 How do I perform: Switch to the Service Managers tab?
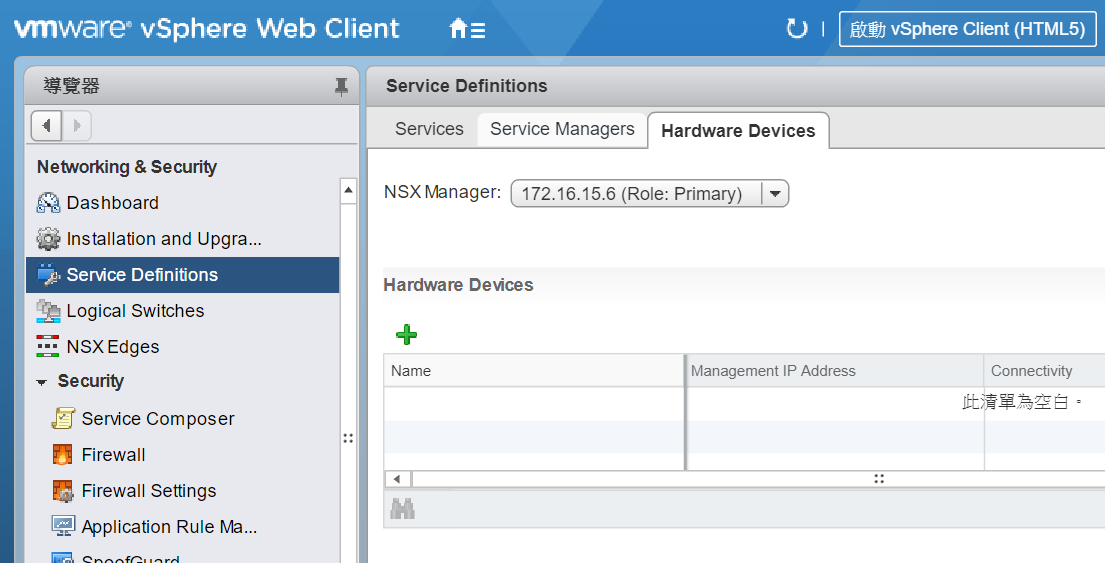pyautogui.click(x=562, y=129)
